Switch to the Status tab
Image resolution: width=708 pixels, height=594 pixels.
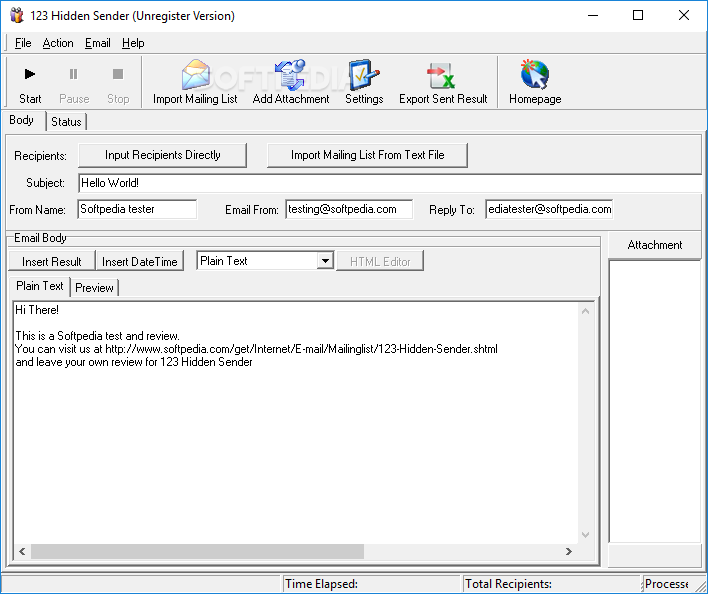tap(66, 121)
